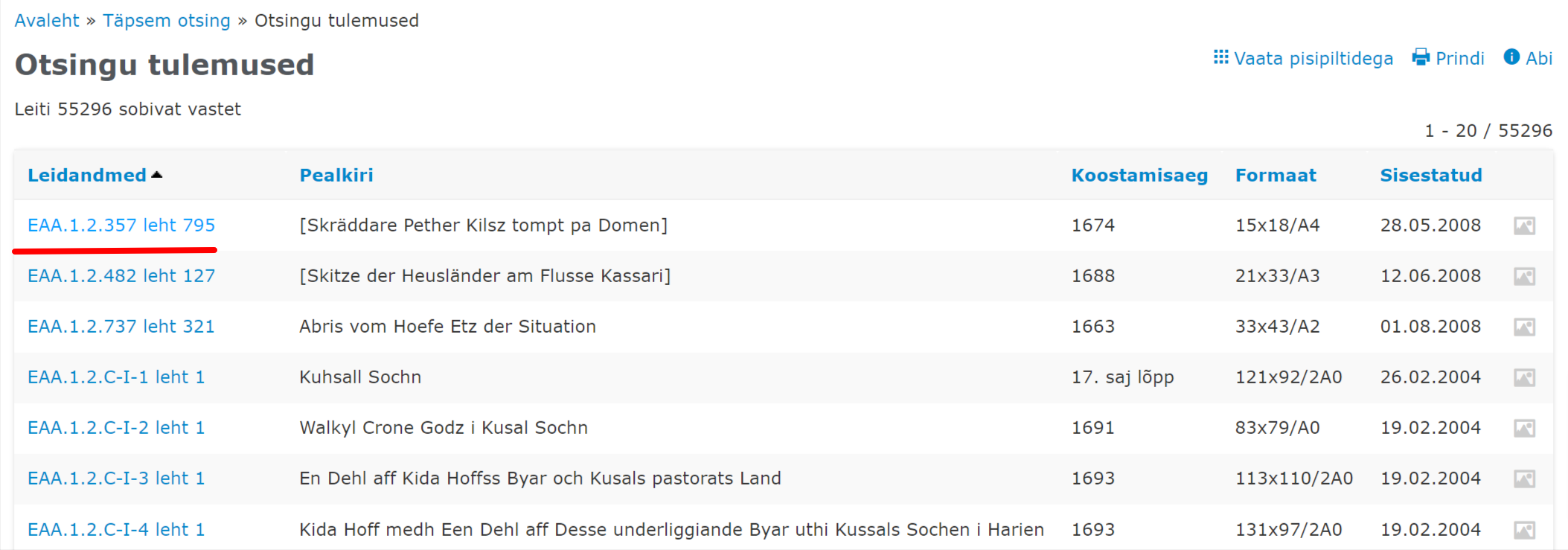Sort table by Formaat column
The image size is (1568, 550).
point(1276,175)
